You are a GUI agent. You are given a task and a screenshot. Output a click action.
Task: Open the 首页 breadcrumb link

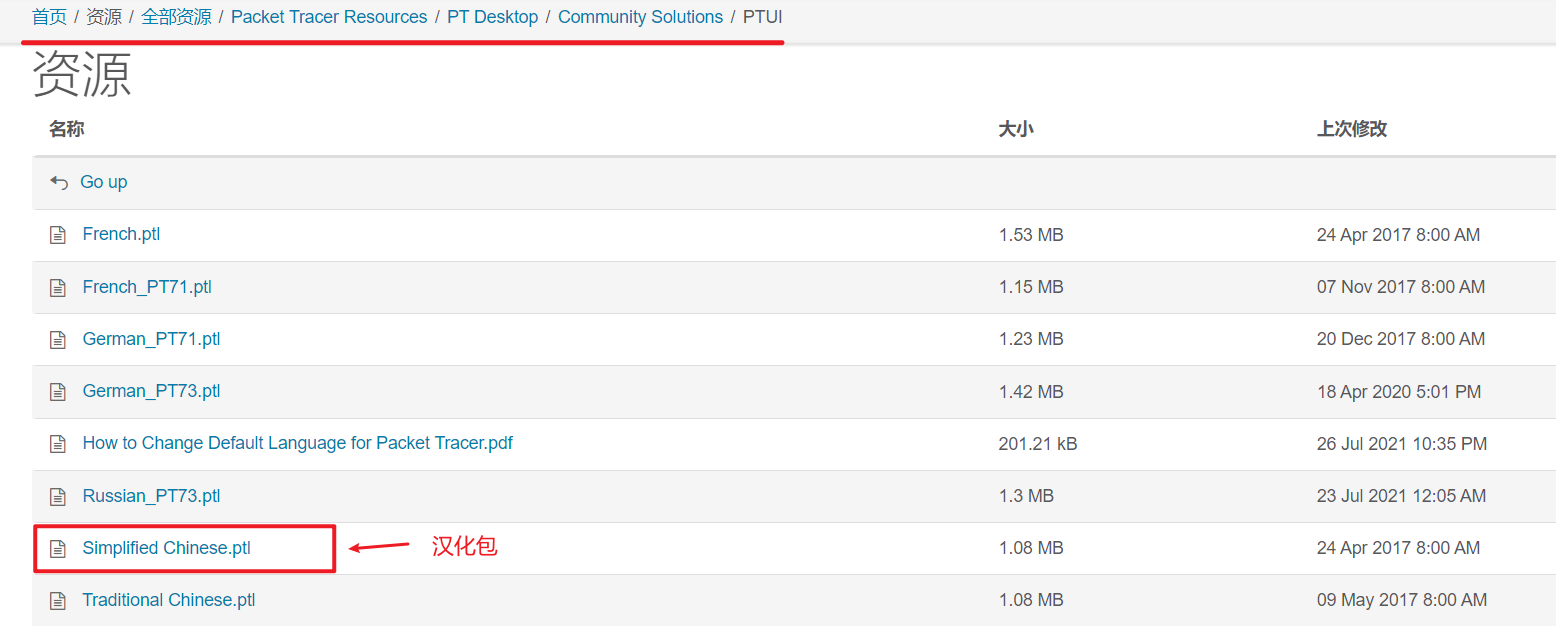[49, 17]
